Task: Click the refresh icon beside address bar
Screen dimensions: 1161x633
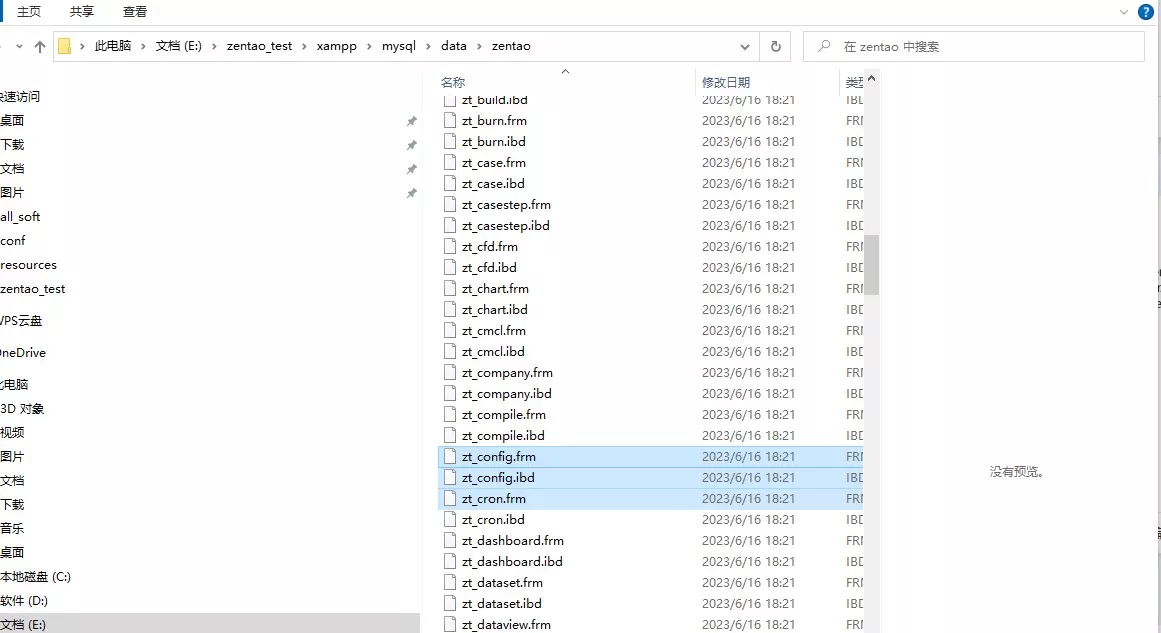Action: (775, 46)
